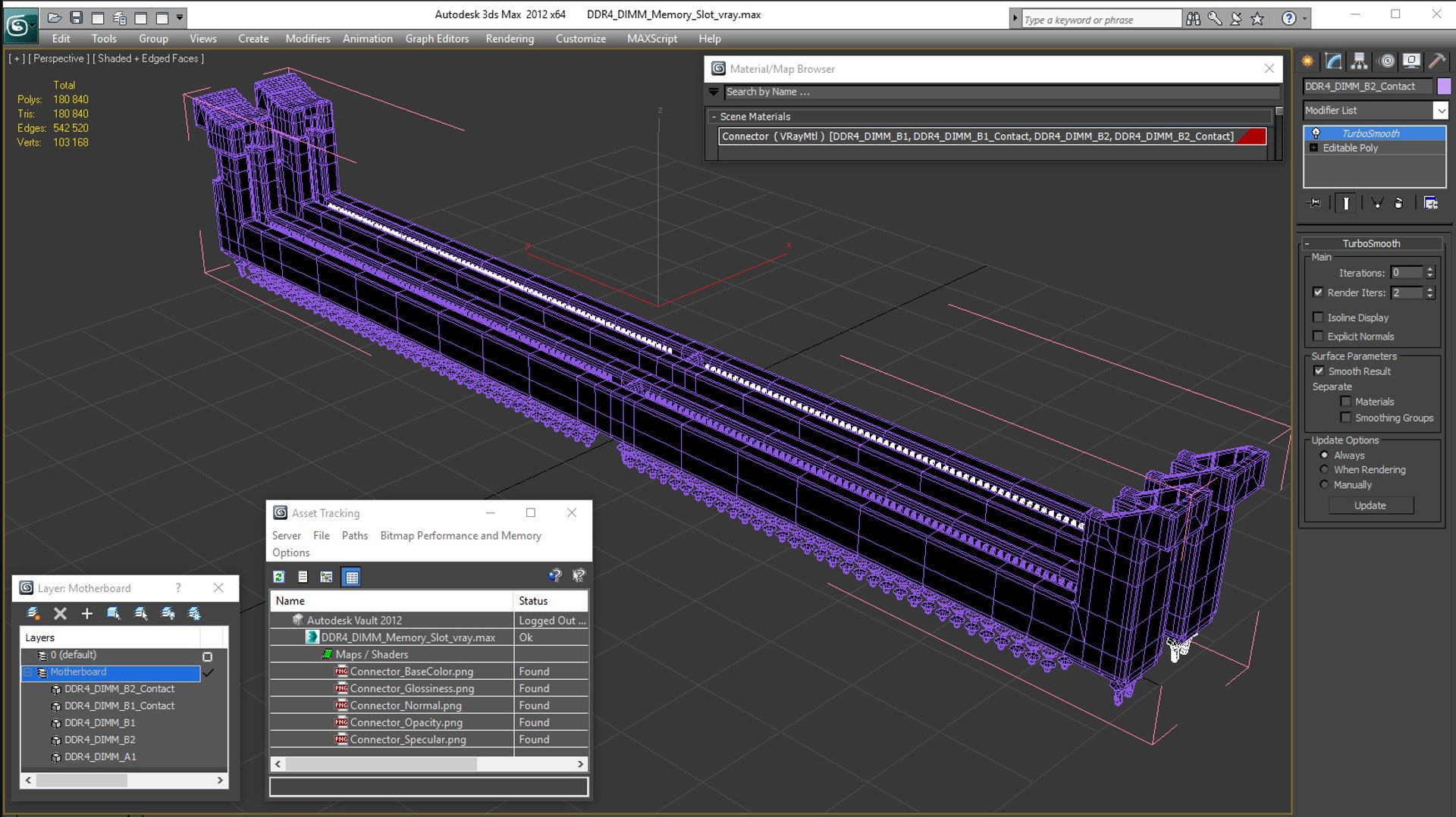Enable the Isoline Display checkbox

pyautogui.click(x=1318, y=318)
